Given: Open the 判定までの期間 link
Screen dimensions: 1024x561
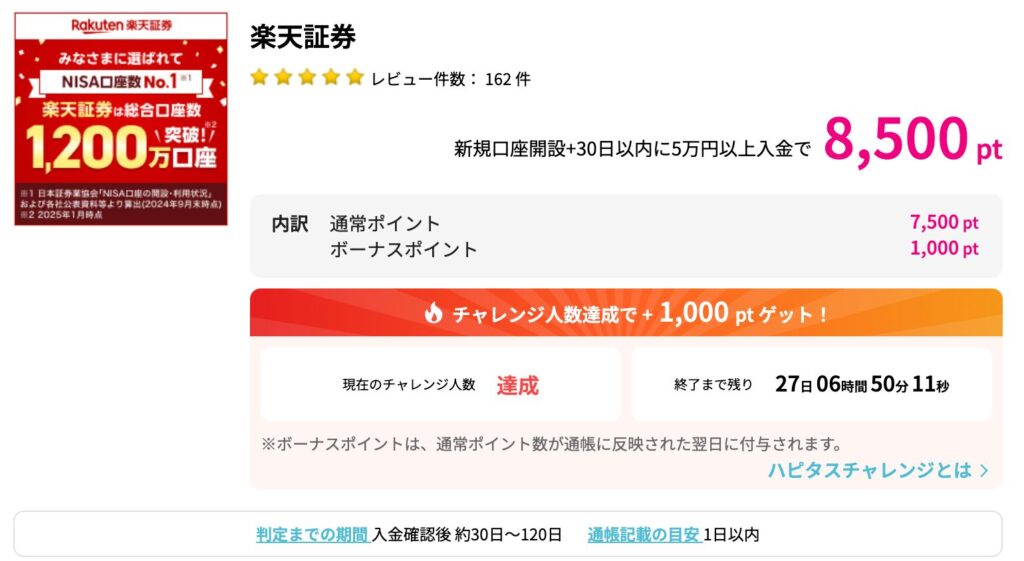Looking at the screenshot, I should click(313, 535).
